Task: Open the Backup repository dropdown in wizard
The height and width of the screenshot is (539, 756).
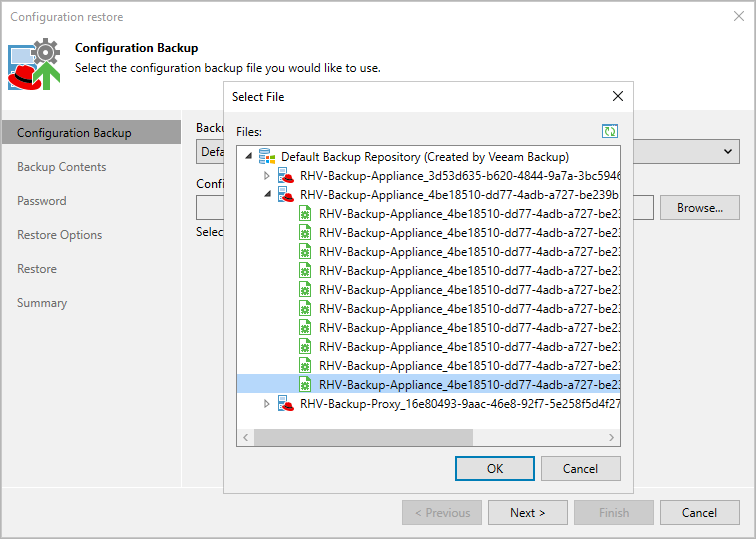Action: coord(728,152)
